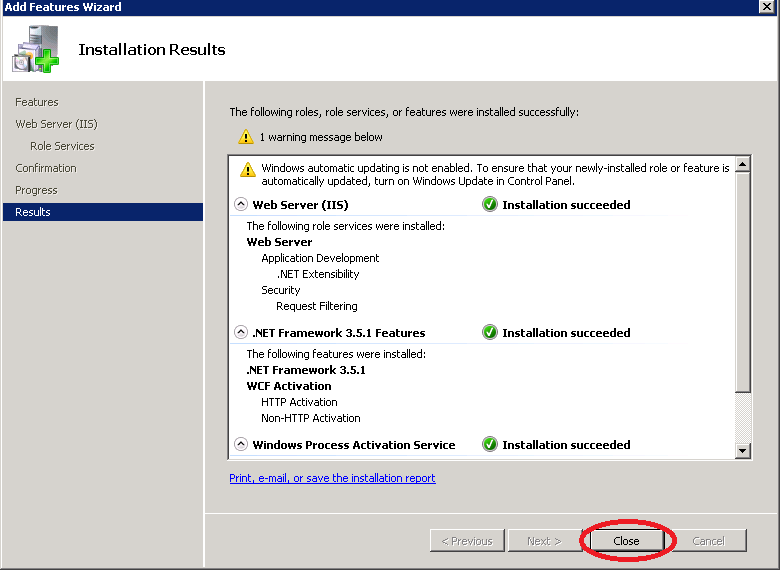Viewport: 780px width, 570px height.
Task: Click scrollbar up arrow in results list
Action: [743, 164]
